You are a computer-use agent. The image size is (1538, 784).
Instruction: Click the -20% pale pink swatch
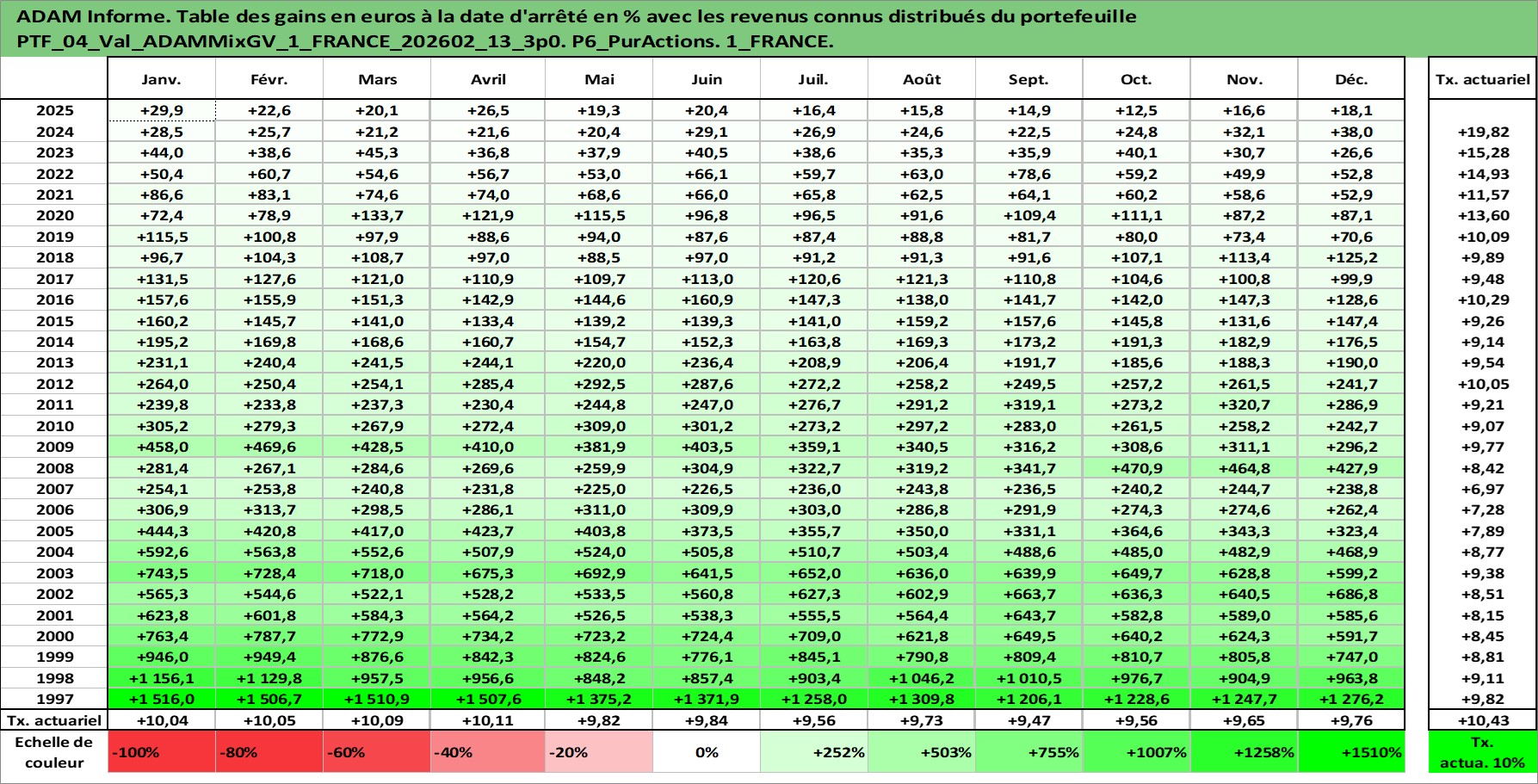[x=599, y=751]
